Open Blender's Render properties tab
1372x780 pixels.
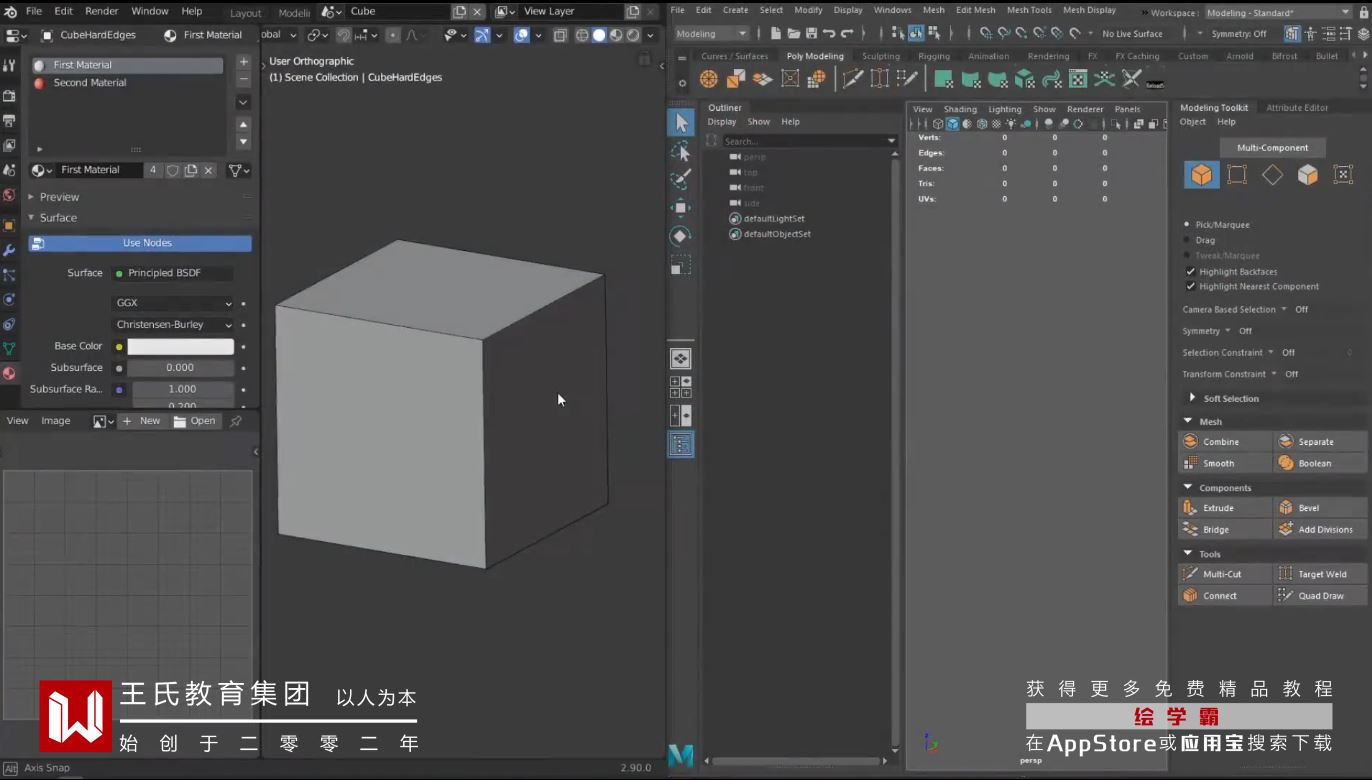point(9,96)
